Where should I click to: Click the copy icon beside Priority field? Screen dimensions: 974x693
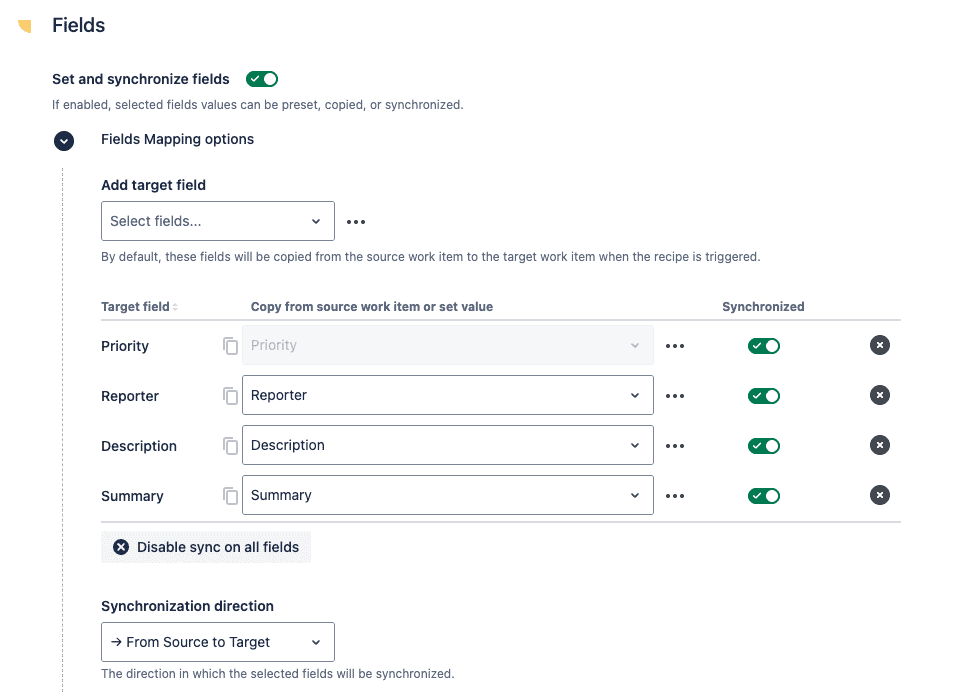point(231,346)
